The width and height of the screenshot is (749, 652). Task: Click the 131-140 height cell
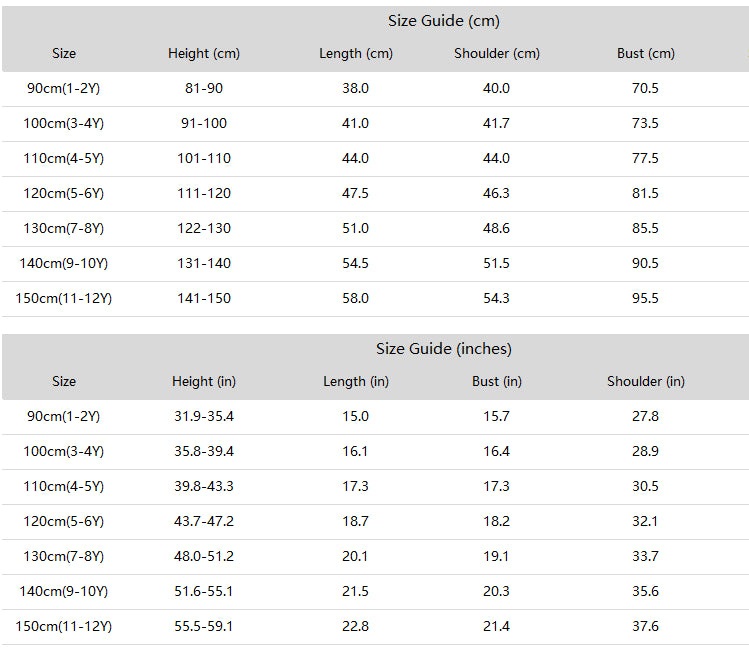coord(204,264)
